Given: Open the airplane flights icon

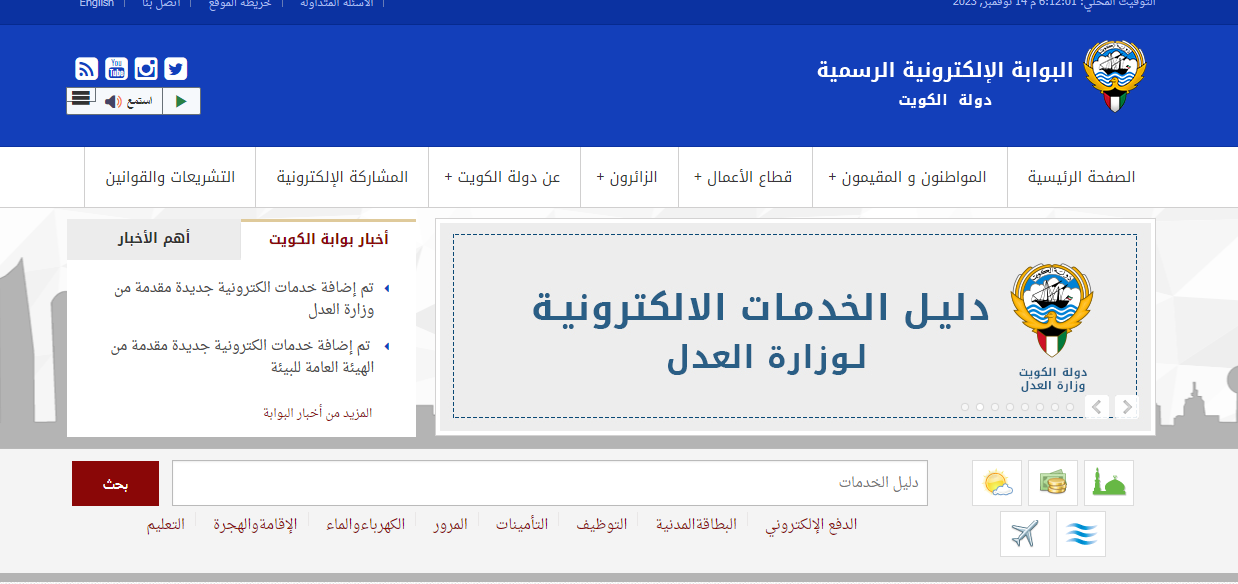Looking at the screenshot, I should tap(1025, 535).
